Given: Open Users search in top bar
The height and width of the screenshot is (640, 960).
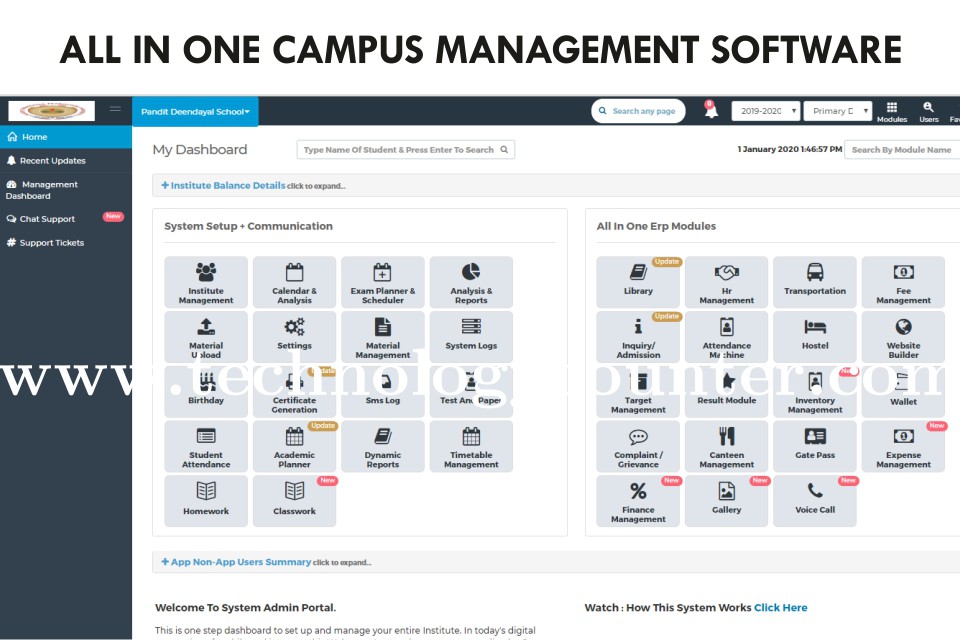Looking at the screenshot, I should tap(929, 111).
